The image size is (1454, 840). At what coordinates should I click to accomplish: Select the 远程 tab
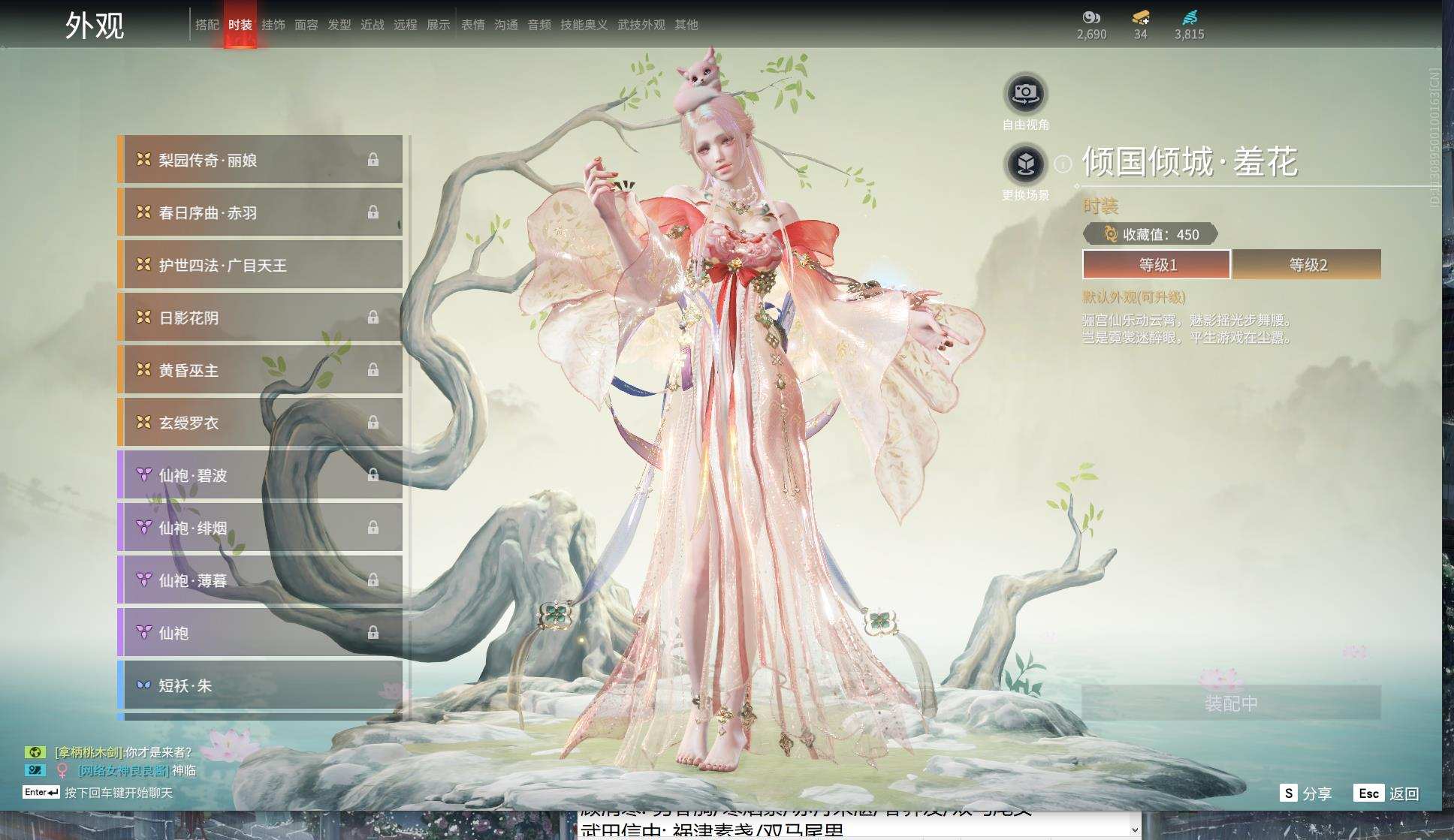click(406, 25)
